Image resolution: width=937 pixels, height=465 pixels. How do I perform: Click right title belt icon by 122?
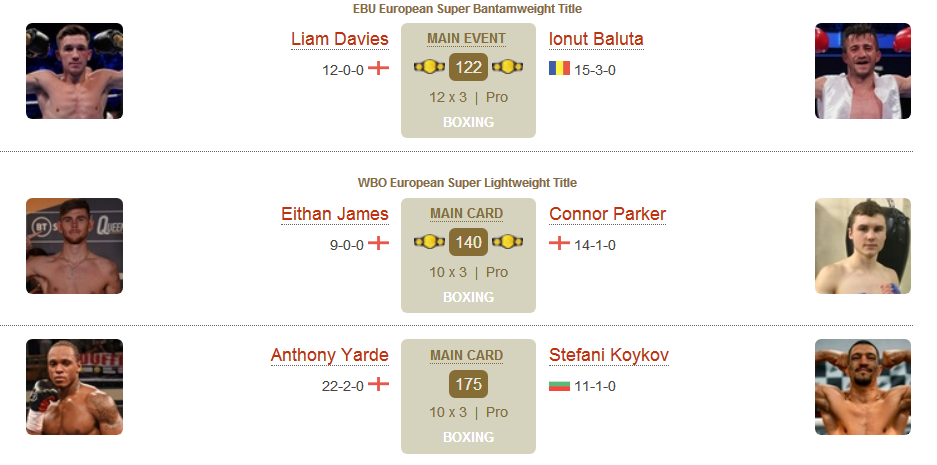pos(507,67)
